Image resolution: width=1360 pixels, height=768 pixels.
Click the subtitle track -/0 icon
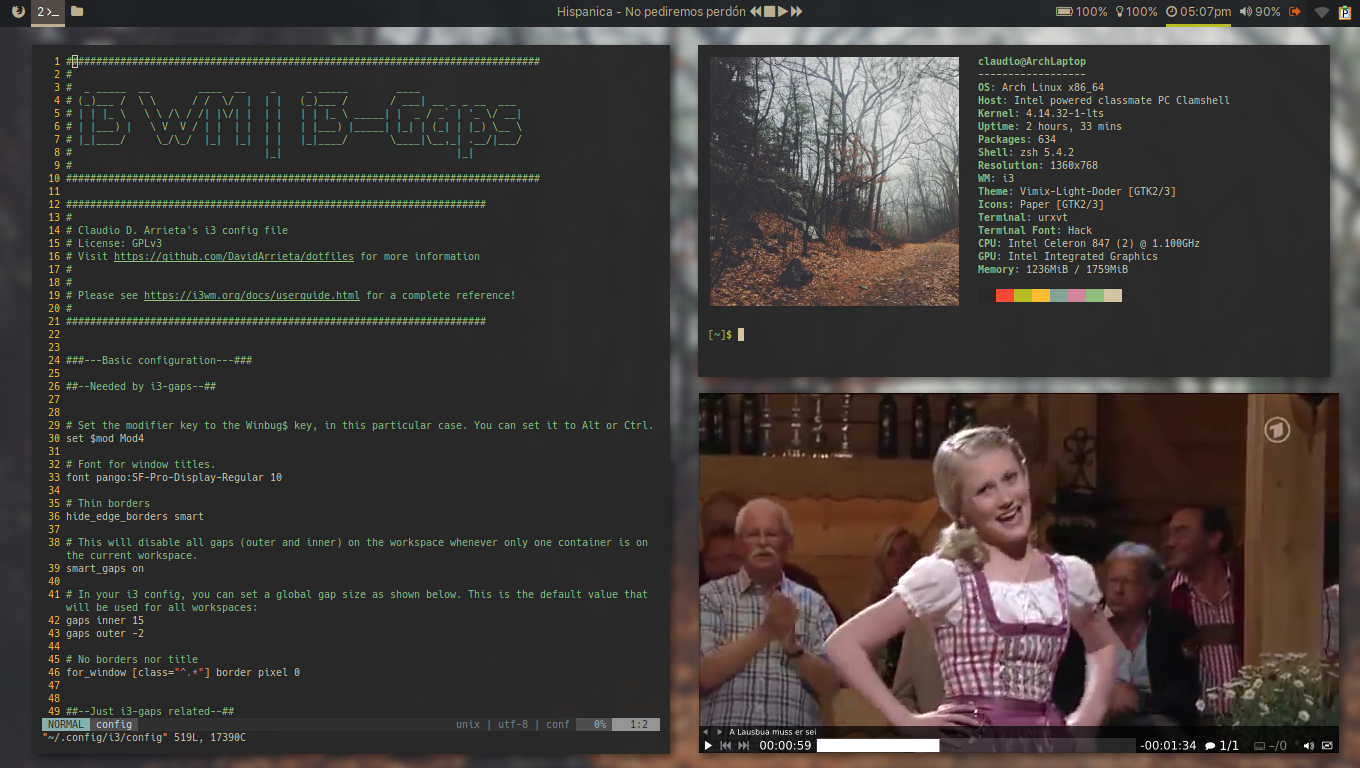1270,745
